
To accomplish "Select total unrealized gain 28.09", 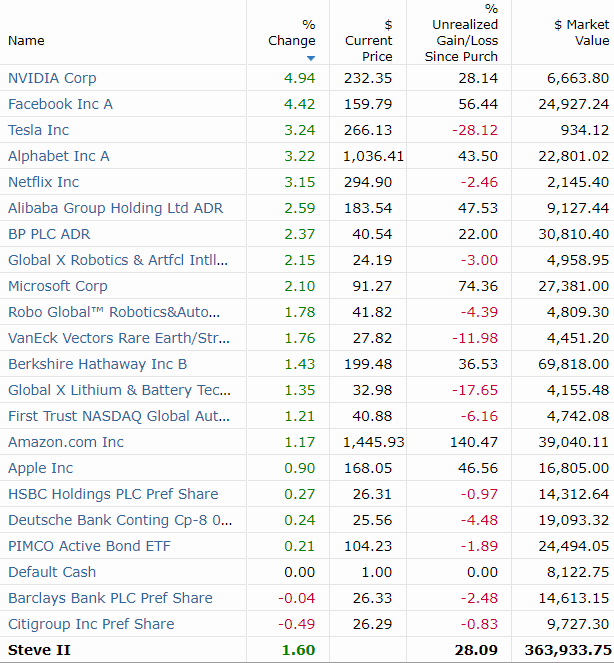I will [477, 650].
